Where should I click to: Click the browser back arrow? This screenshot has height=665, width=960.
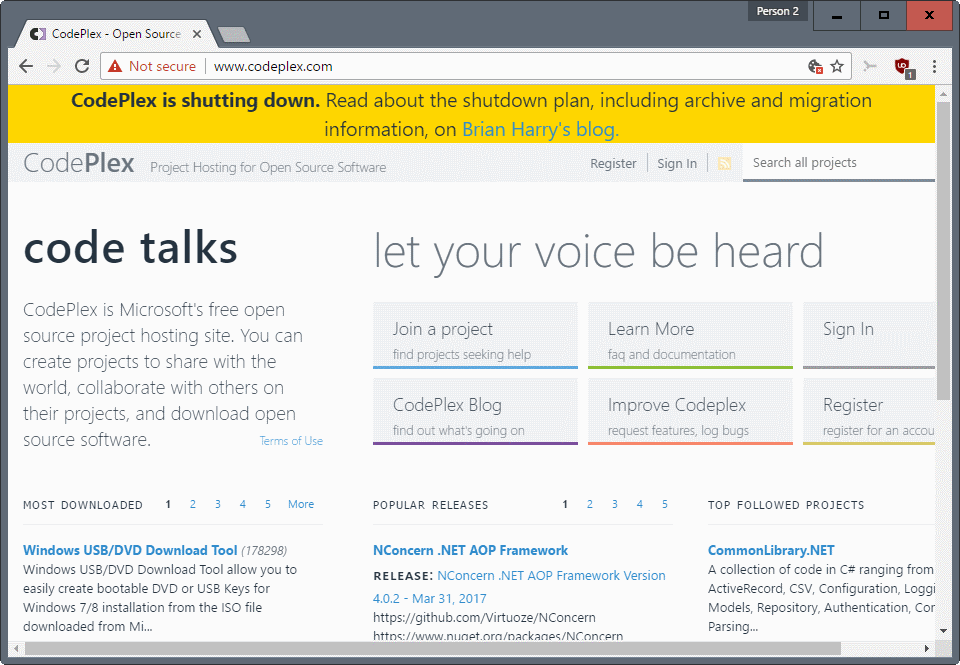pos(26,66)
